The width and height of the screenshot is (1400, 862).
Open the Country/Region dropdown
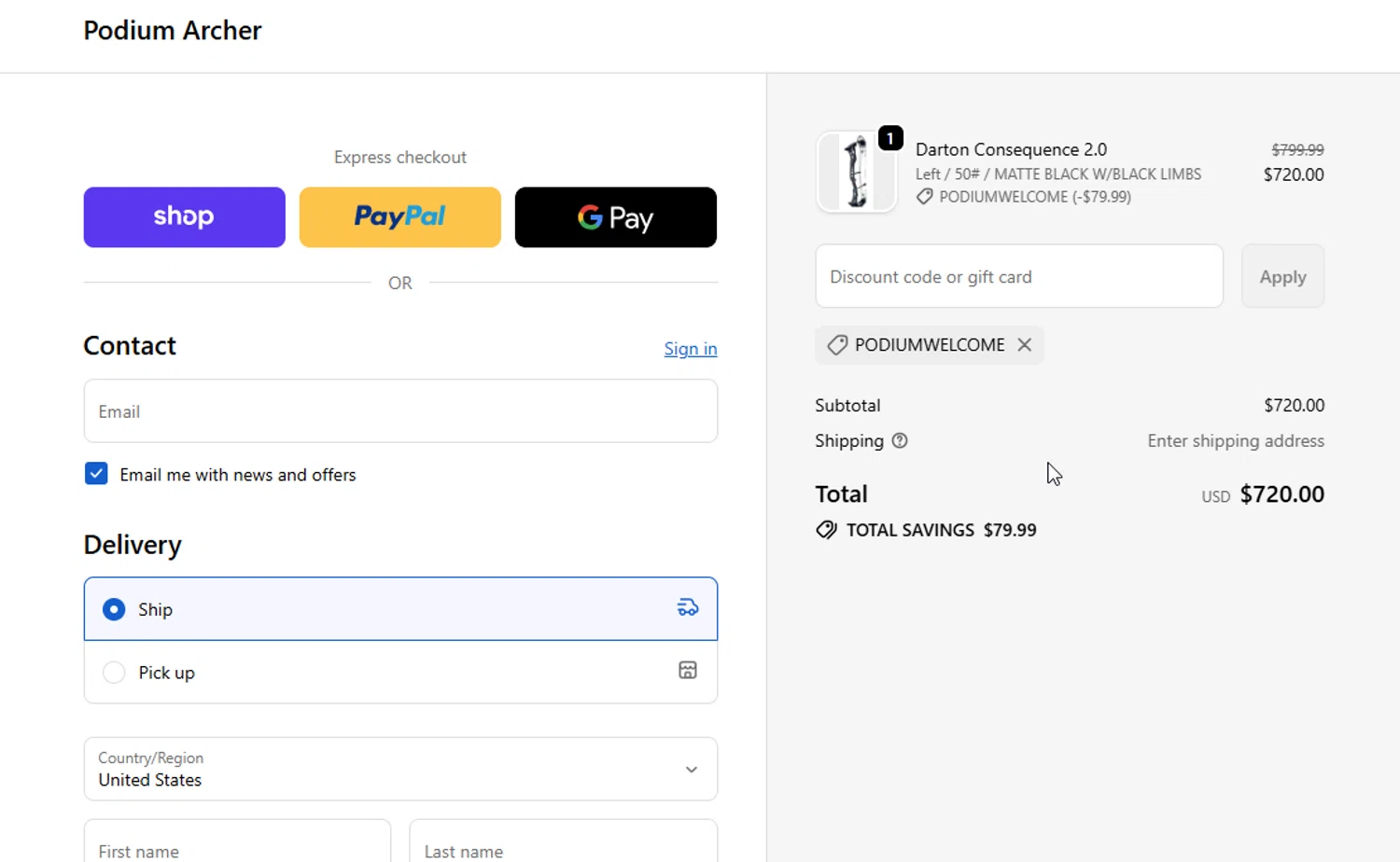(400, 770)
